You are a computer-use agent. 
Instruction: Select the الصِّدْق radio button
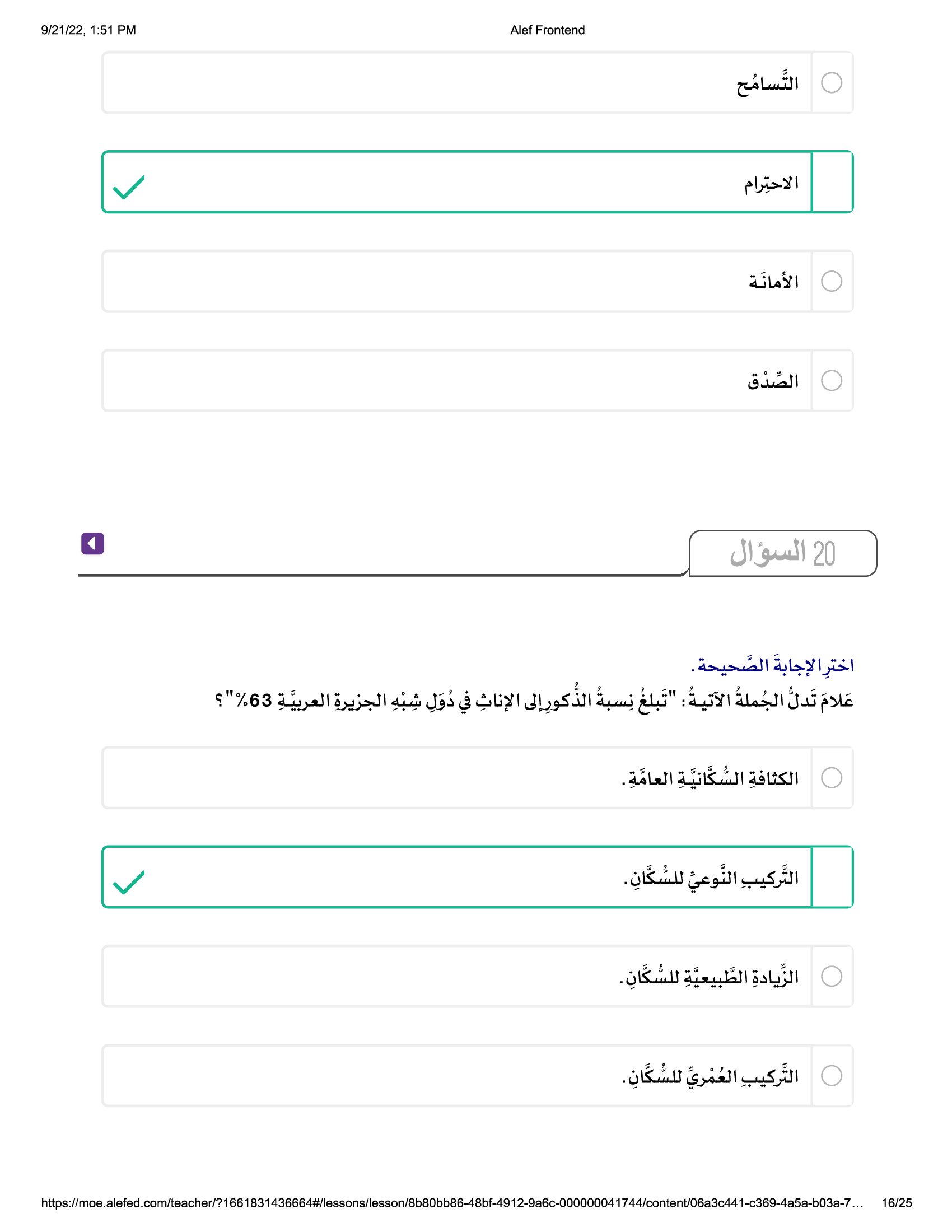[831, 381]
